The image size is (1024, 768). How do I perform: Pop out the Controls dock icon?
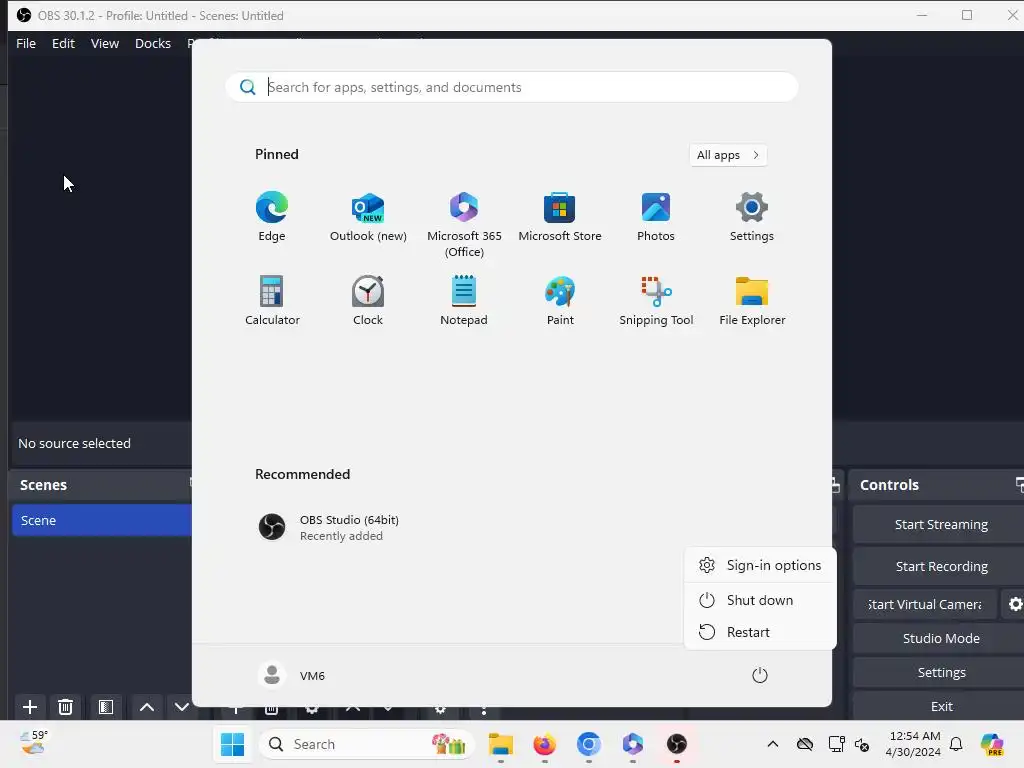[x=1019, y=484]
